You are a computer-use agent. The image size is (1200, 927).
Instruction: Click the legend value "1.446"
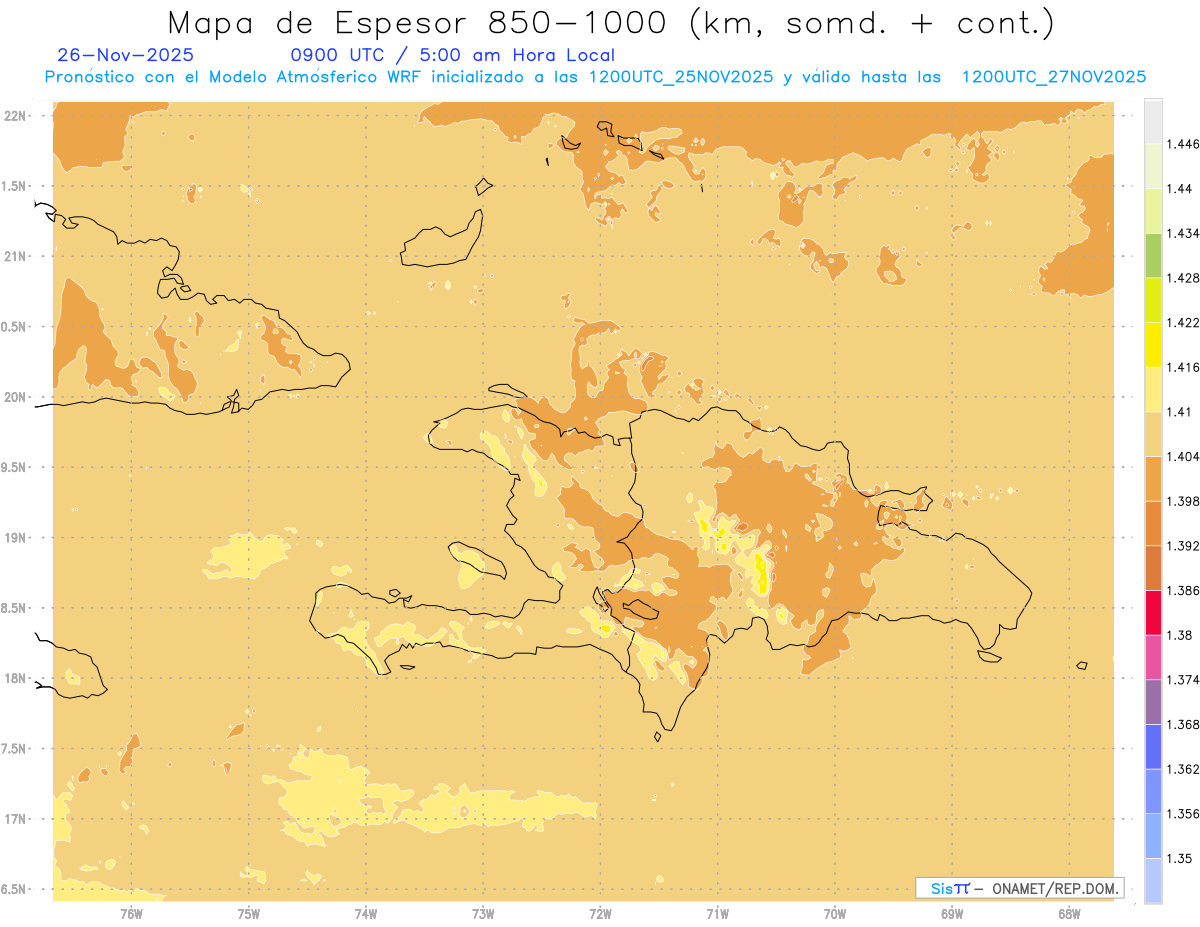(x=1183, y=144)
